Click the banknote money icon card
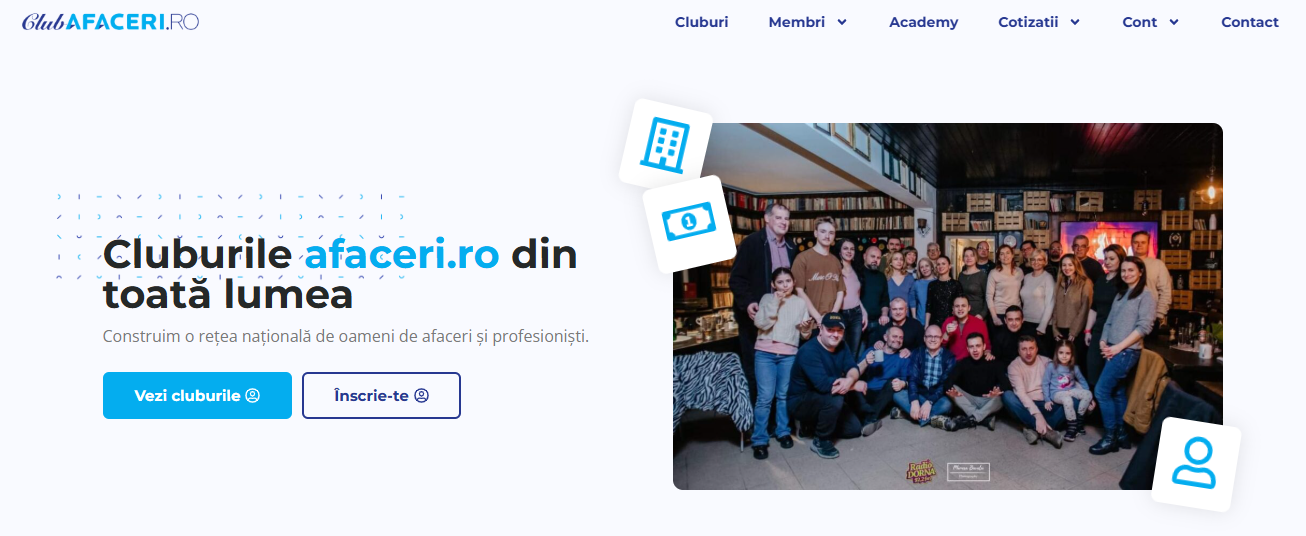Image resolution: width=1306 pixels, height=536 pixels. pyautogui.click(x=689, y=223)
